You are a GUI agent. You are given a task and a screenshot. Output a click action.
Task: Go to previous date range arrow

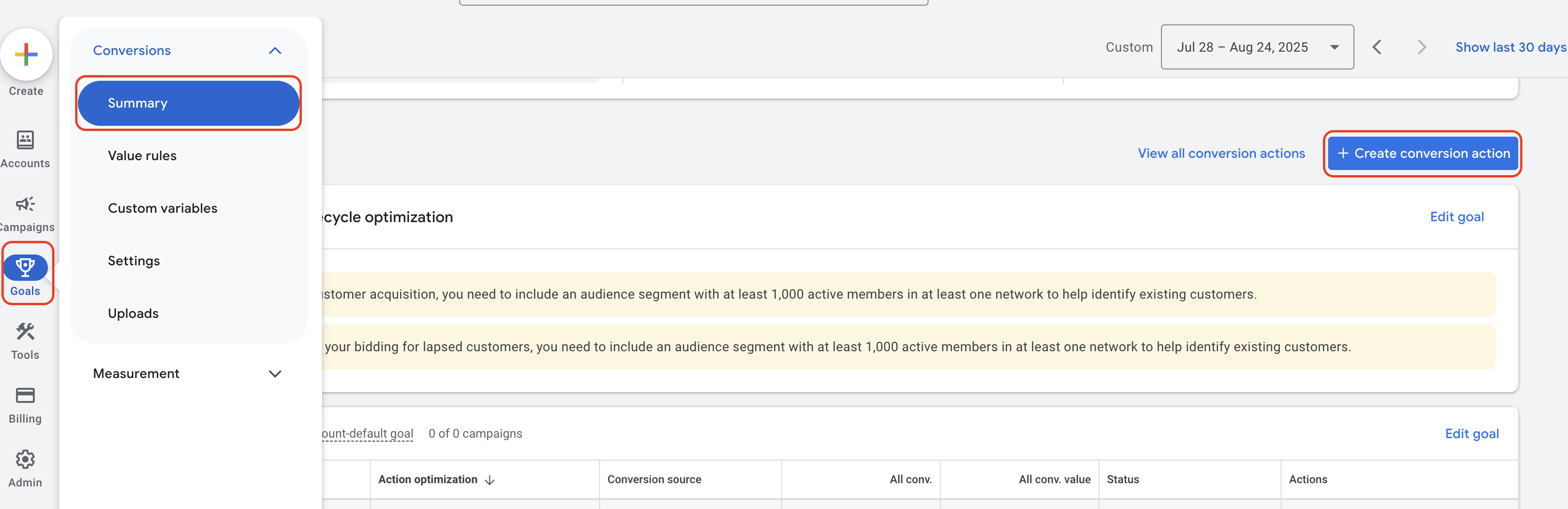click(1377, 47)
